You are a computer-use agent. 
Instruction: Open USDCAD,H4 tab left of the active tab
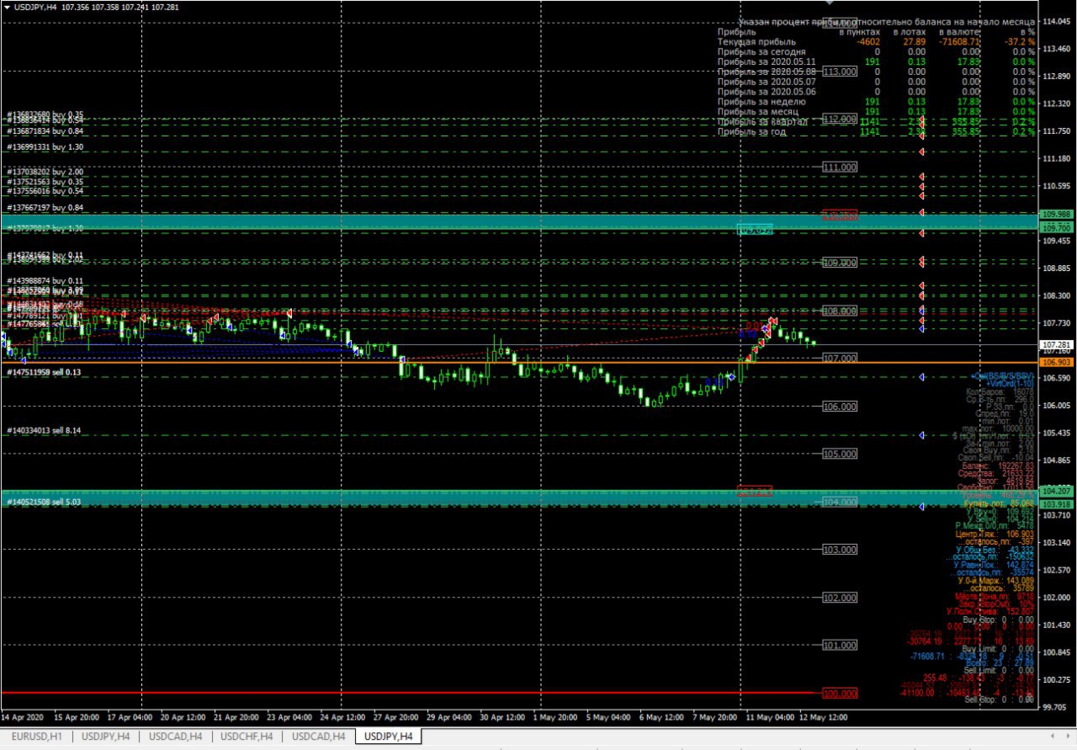(x=318, y=736)
